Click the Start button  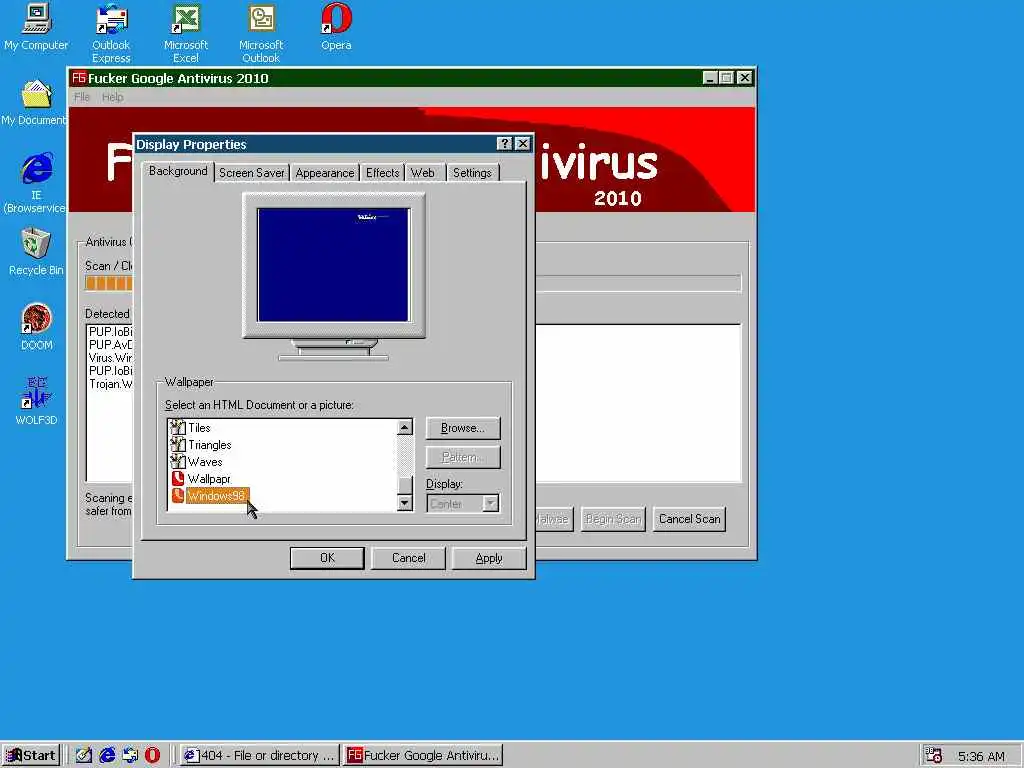31,756
